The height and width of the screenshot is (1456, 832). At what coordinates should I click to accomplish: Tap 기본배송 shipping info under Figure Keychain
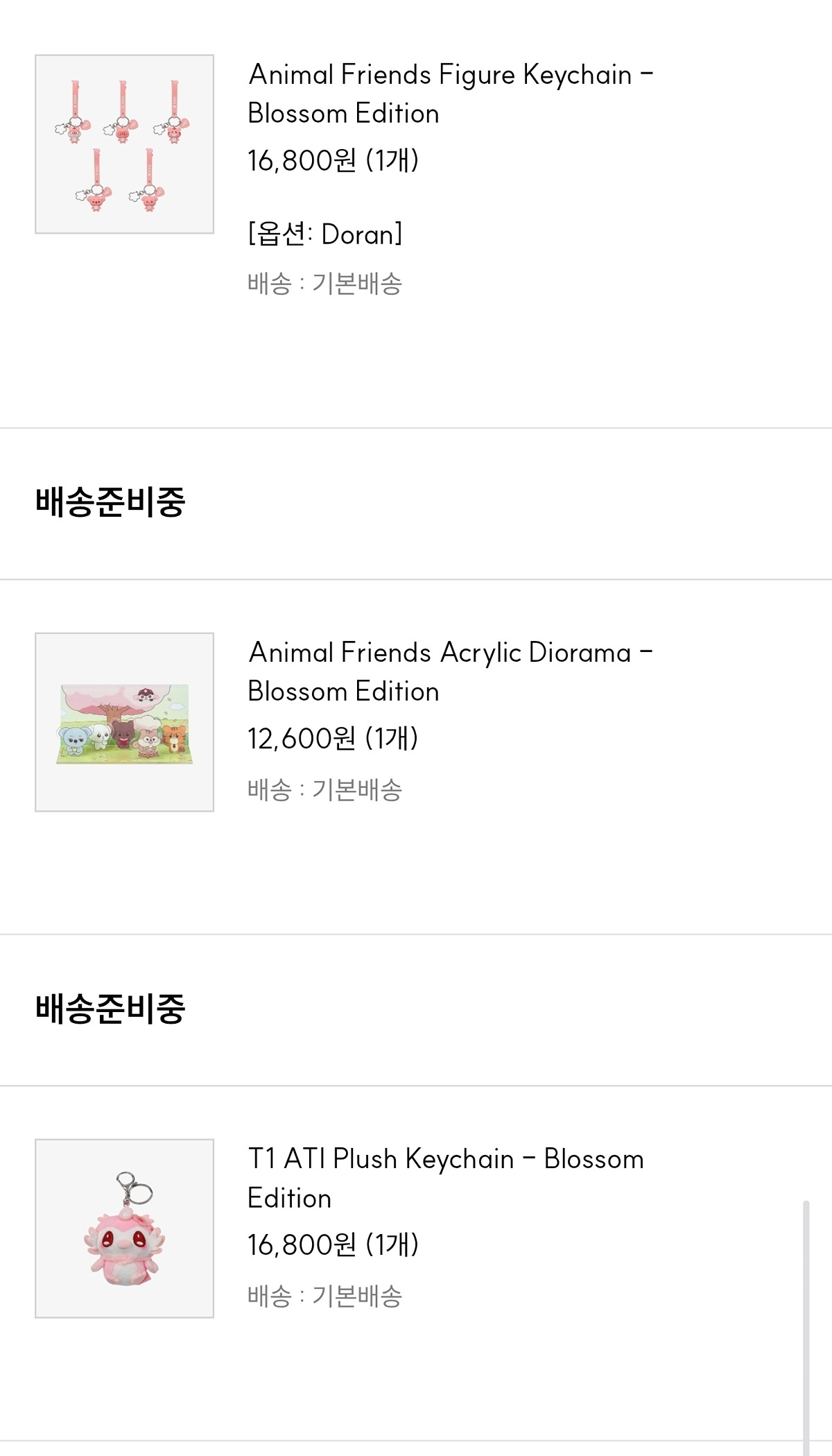point(356,284)
